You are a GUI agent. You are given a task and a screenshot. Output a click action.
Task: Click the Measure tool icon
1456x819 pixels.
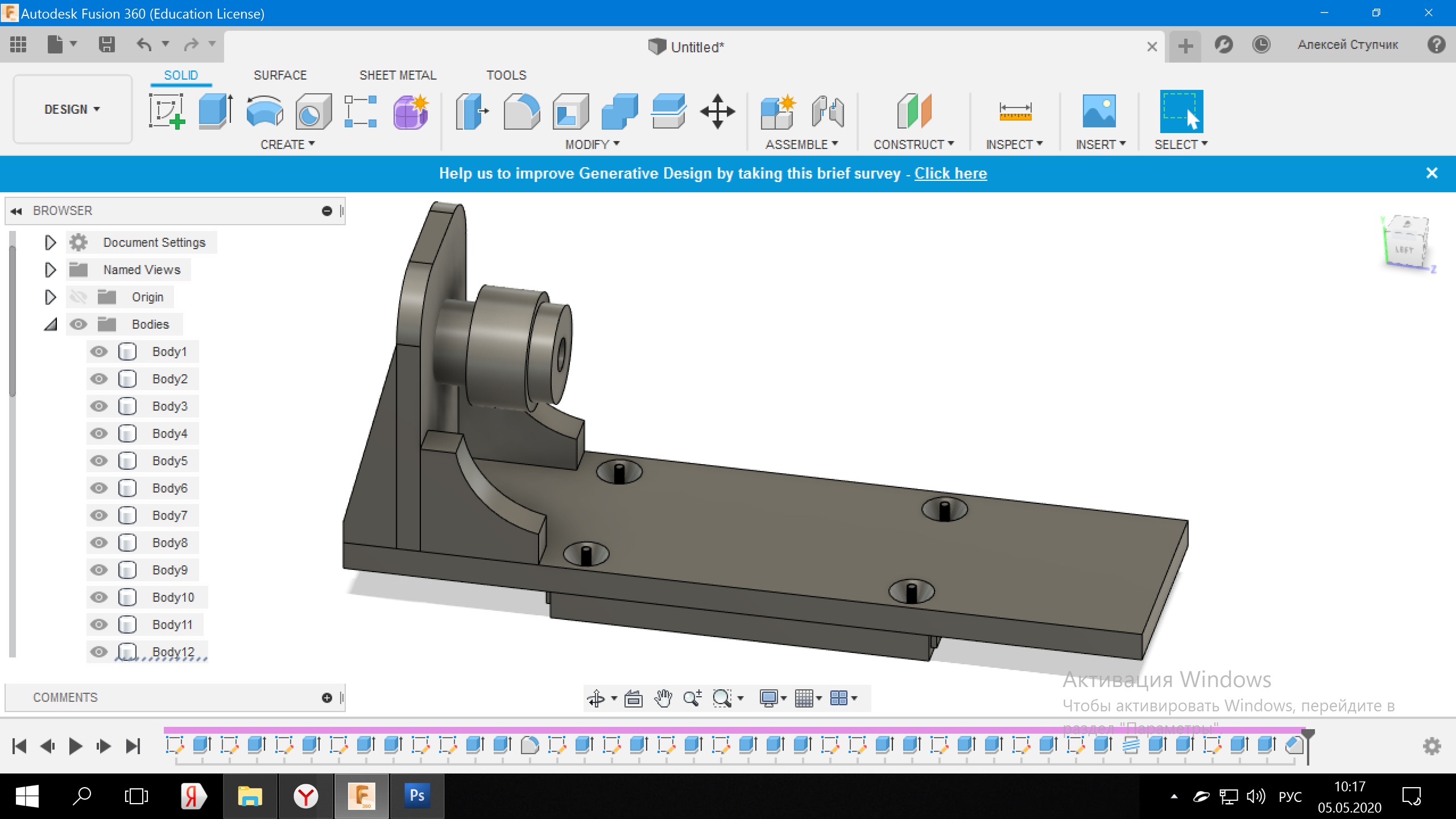(1015, 111)
